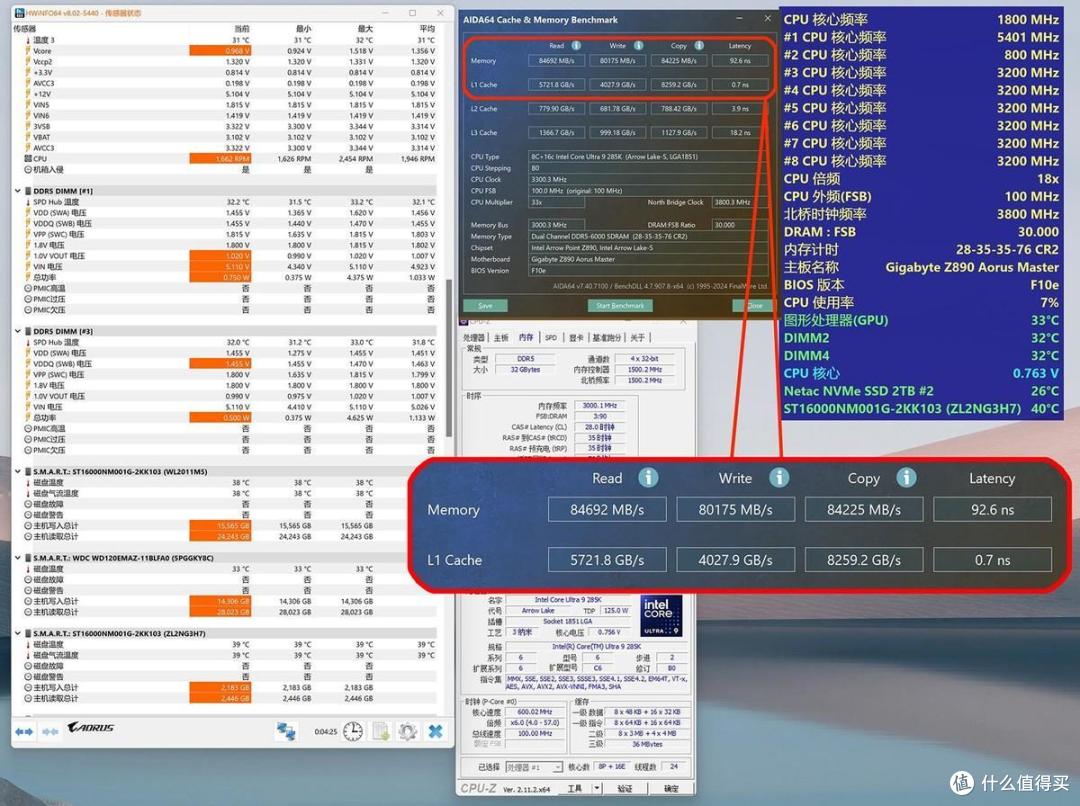This screenshot has width=1080, height=806.
Task: Switch to the 处理器 tab in CPU-Z
Action: [x=474, y=338]
